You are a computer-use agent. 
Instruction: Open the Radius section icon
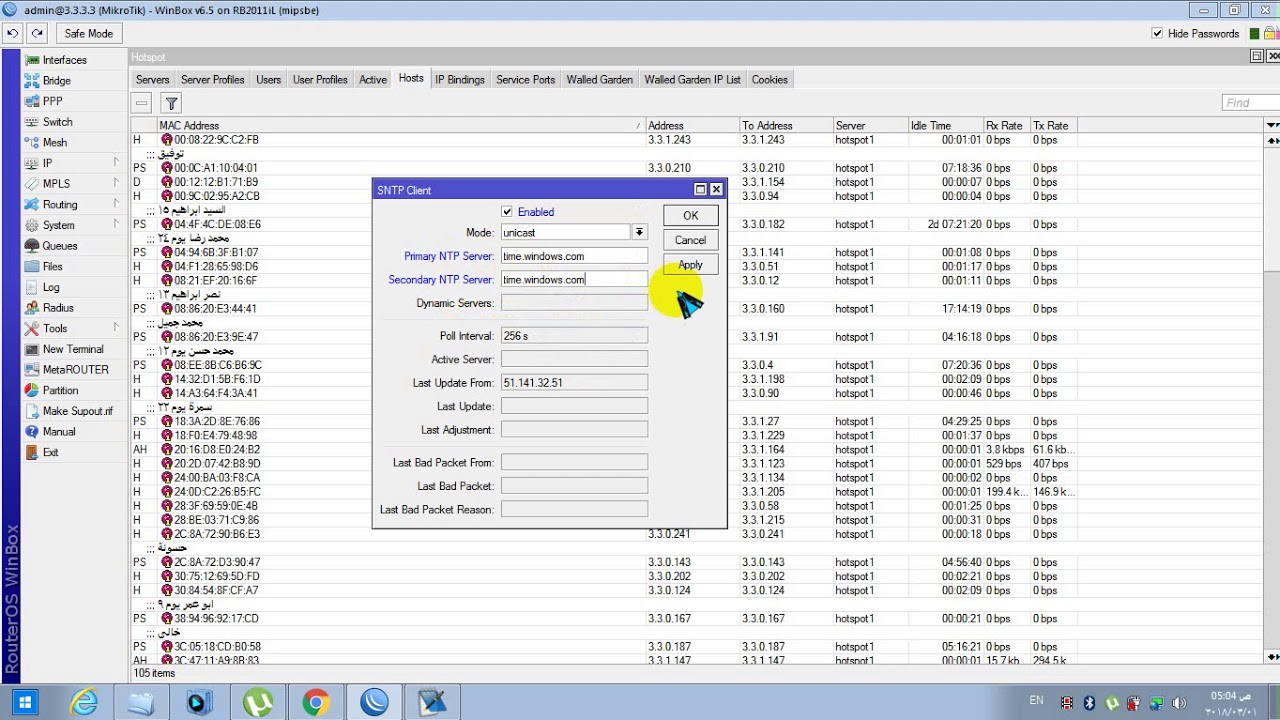[x=33, y=308]
